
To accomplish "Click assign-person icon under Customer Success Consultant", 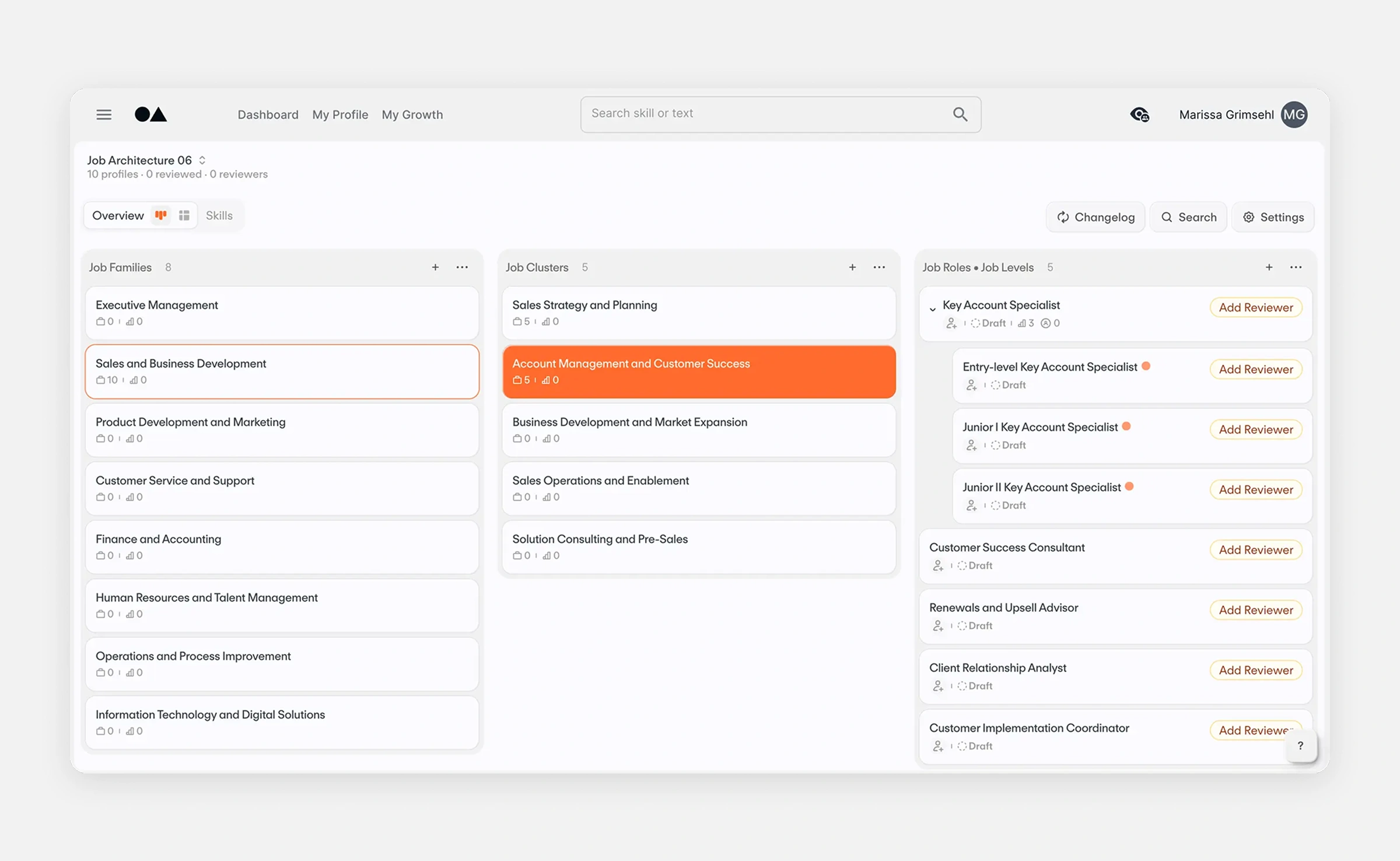I will [938, 565].
